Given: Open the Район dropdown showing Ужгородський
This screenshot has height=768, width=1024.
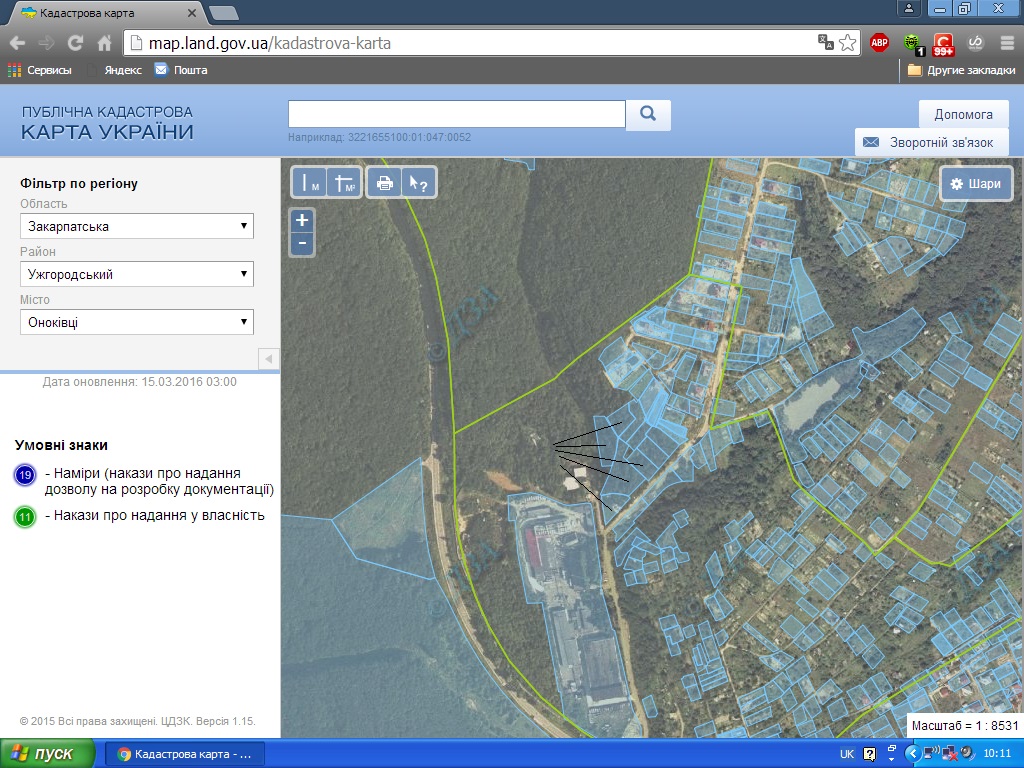Looking at the screenshot, I should click(x=137, y=274).
